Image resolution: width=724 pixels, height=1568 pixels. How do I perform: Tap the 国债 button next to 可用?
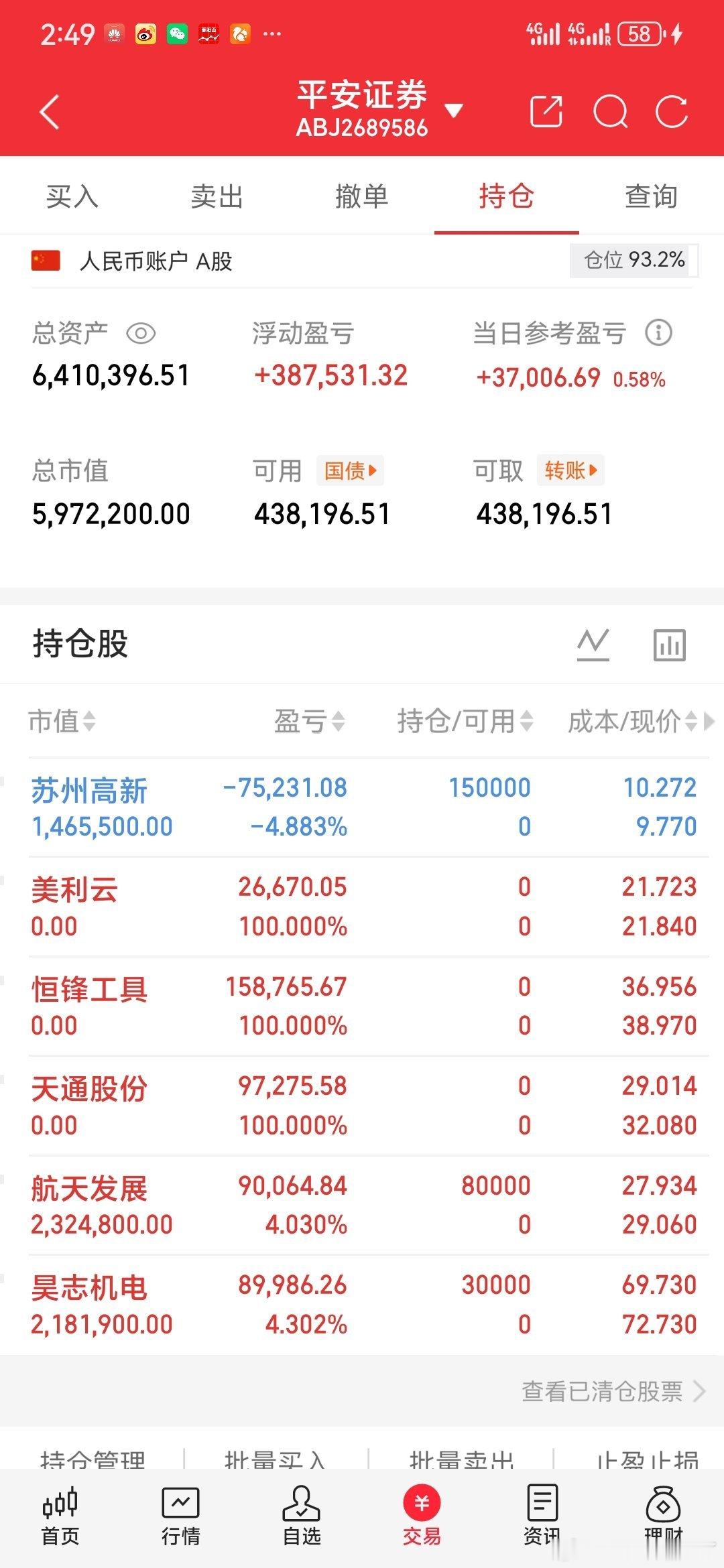pos(351,470)
